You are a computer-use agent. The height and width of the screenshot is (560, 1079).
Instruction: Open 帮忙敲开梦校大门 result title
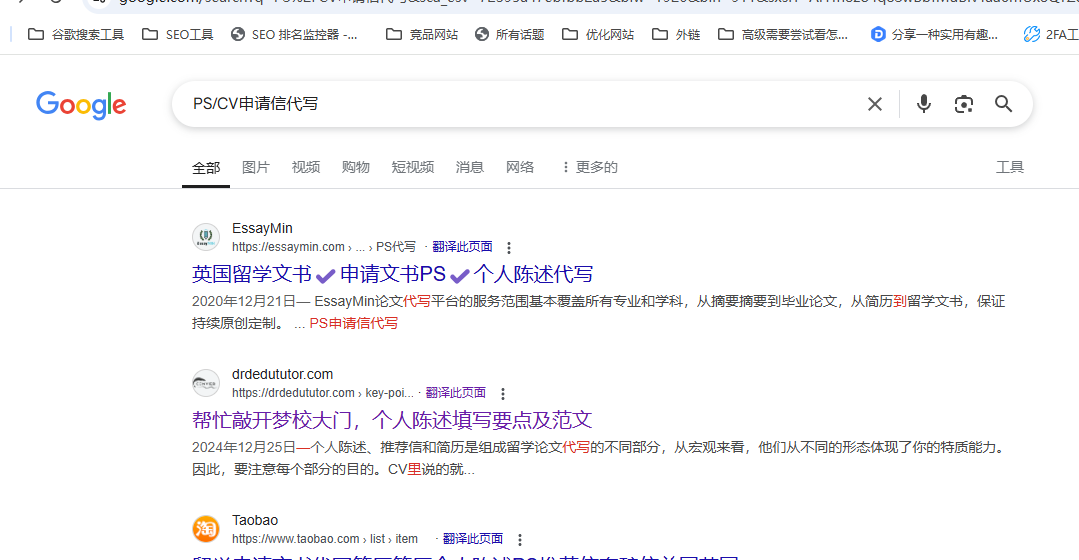tap(392, 420)
